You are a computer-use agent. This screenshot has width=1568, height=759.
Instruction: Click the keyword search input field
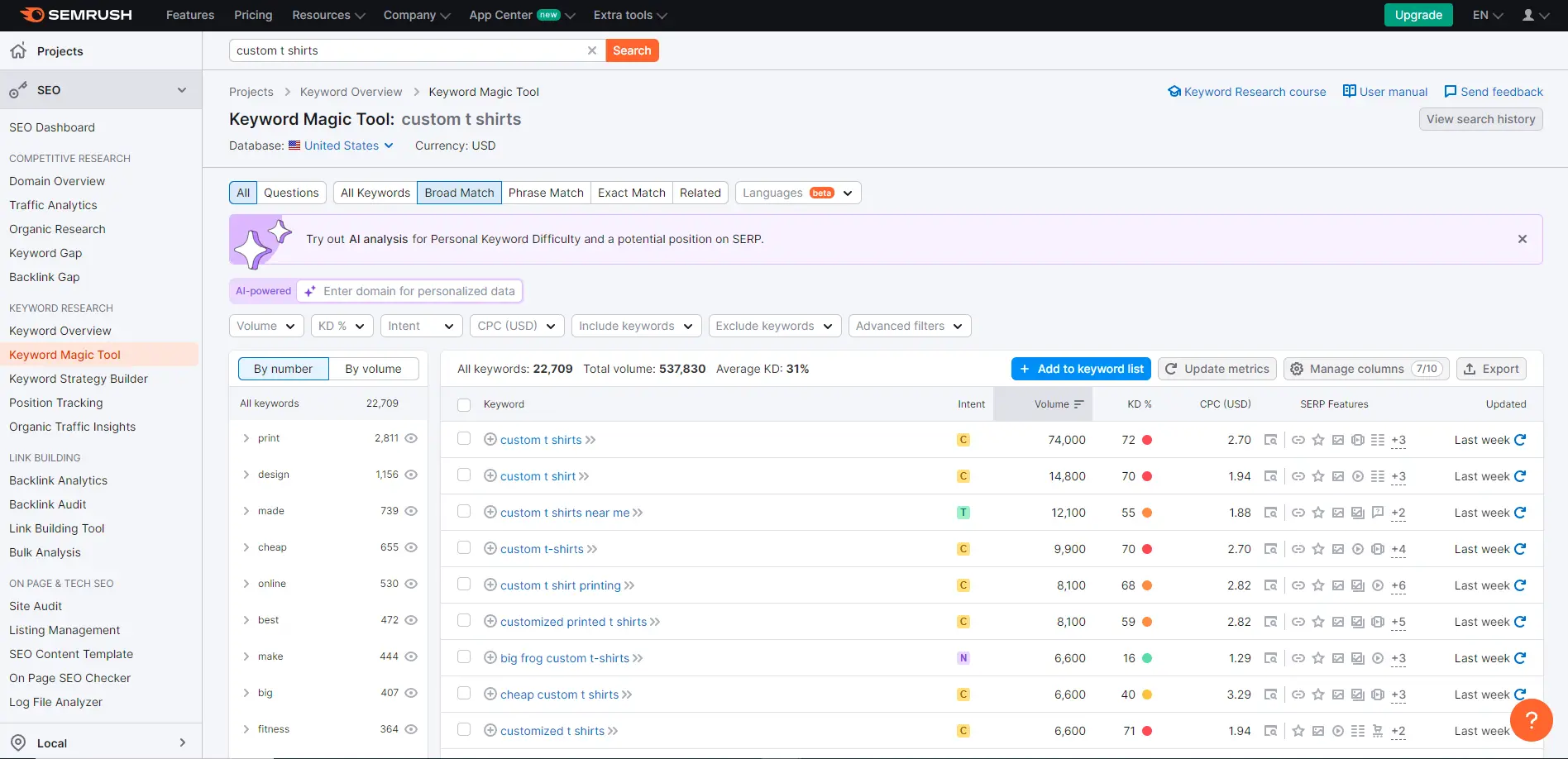coord(405,50)
